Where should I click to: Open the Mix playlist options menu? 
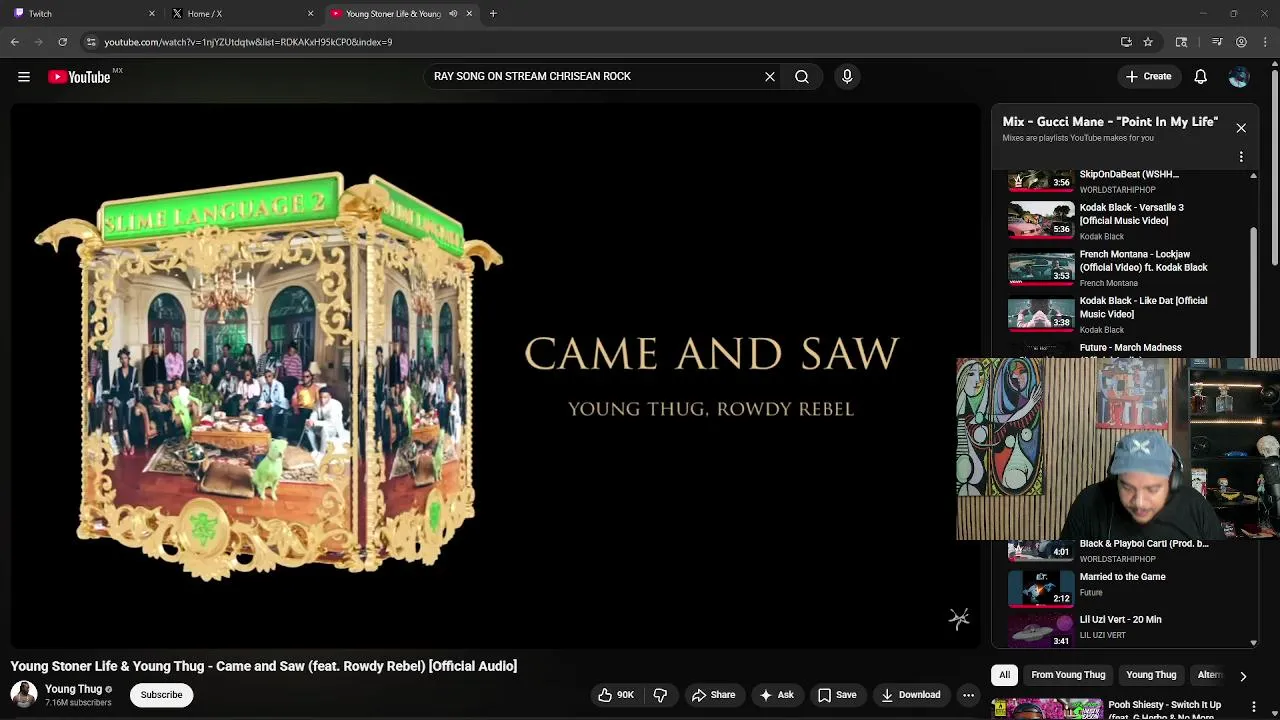coord(1241,157)
